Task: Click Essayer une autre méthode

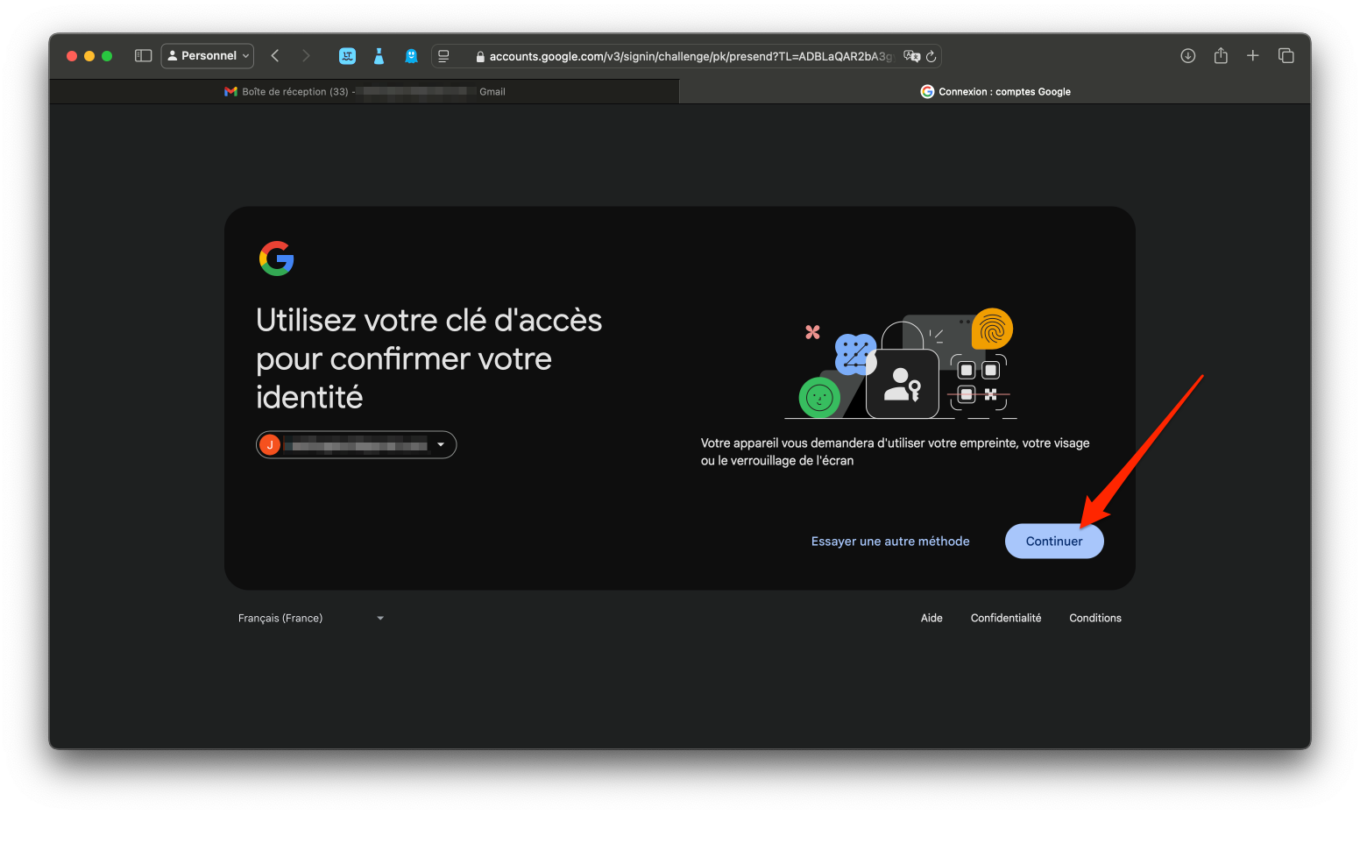Action: pyautogui.click(x=890, y=541)
